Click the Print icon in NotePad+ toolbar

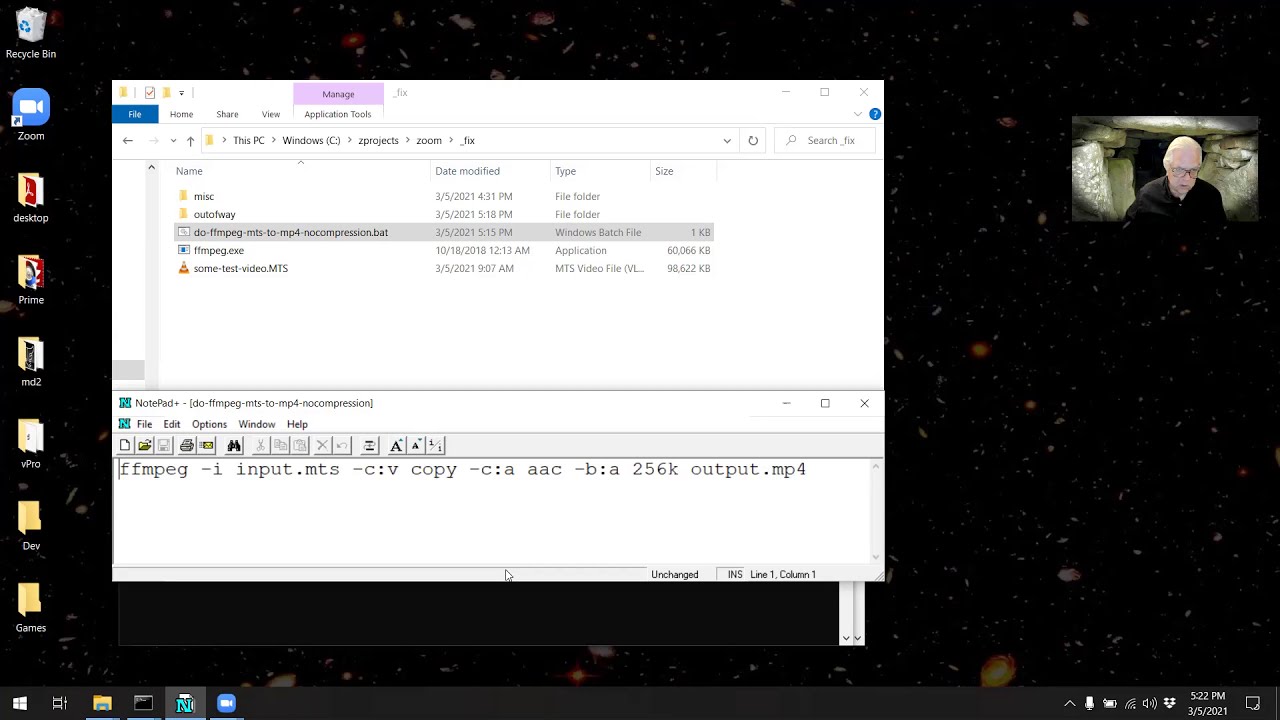pos(186,445)
